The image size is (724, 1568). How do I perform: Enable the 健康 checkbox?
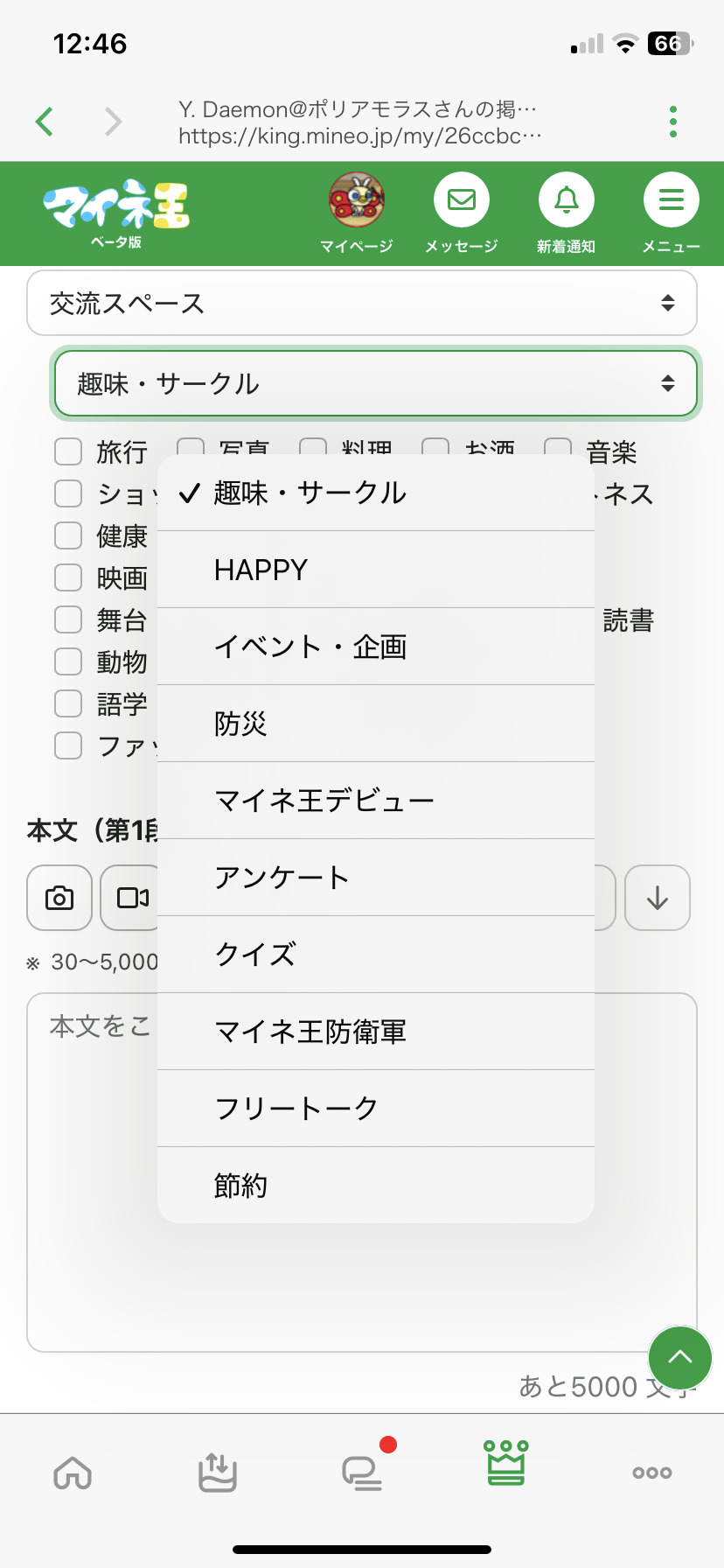(68, 535)
